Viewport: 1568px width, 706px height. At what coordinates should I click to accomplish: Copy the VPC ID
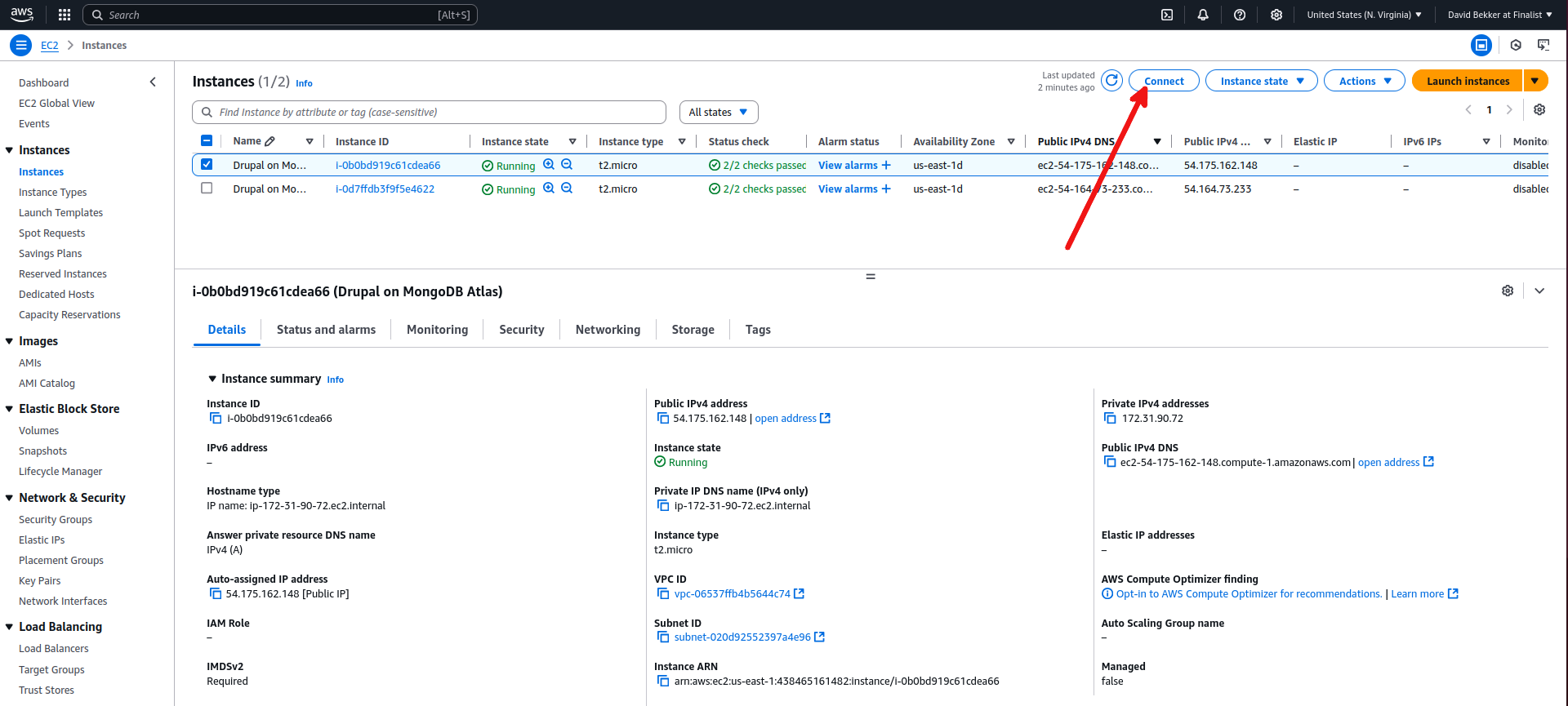663,594
